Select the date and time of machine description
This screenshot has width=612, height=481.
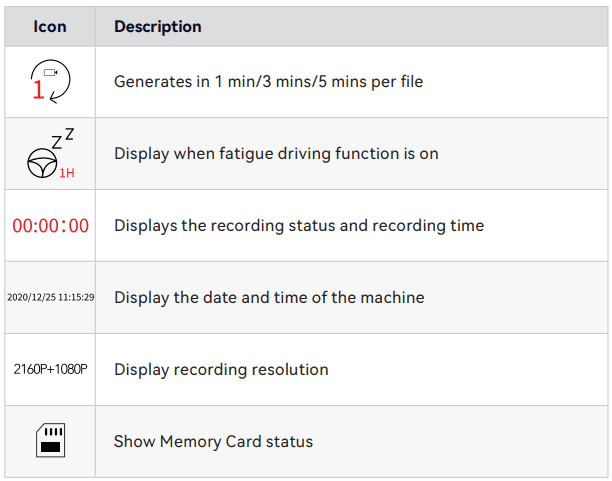(269, 298)
